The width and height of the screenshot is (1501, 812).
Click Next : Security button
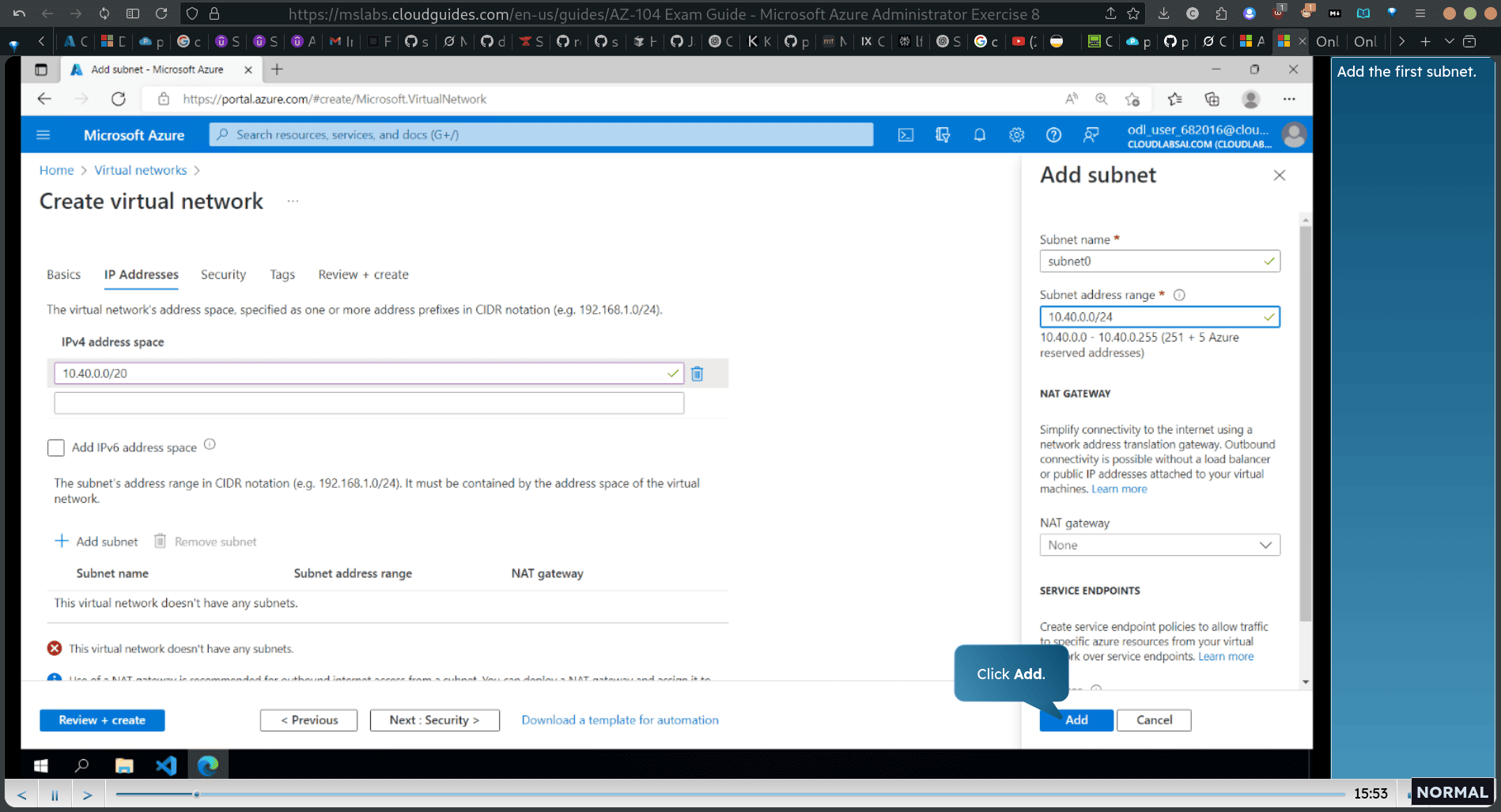pos(434,720)
